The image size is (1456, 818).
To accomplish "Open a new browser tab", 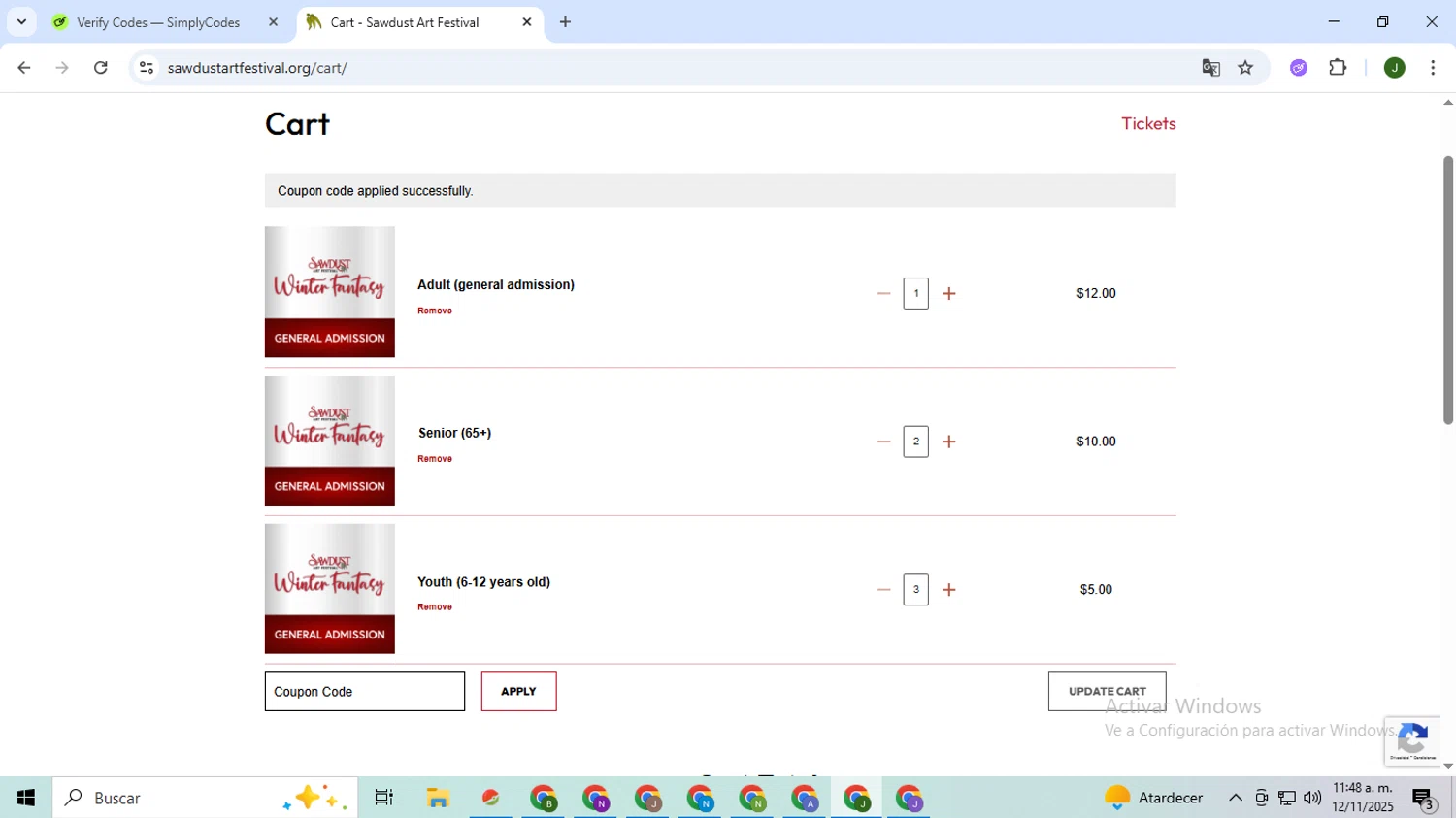I will pyautogui.click(x=566, y=22).
